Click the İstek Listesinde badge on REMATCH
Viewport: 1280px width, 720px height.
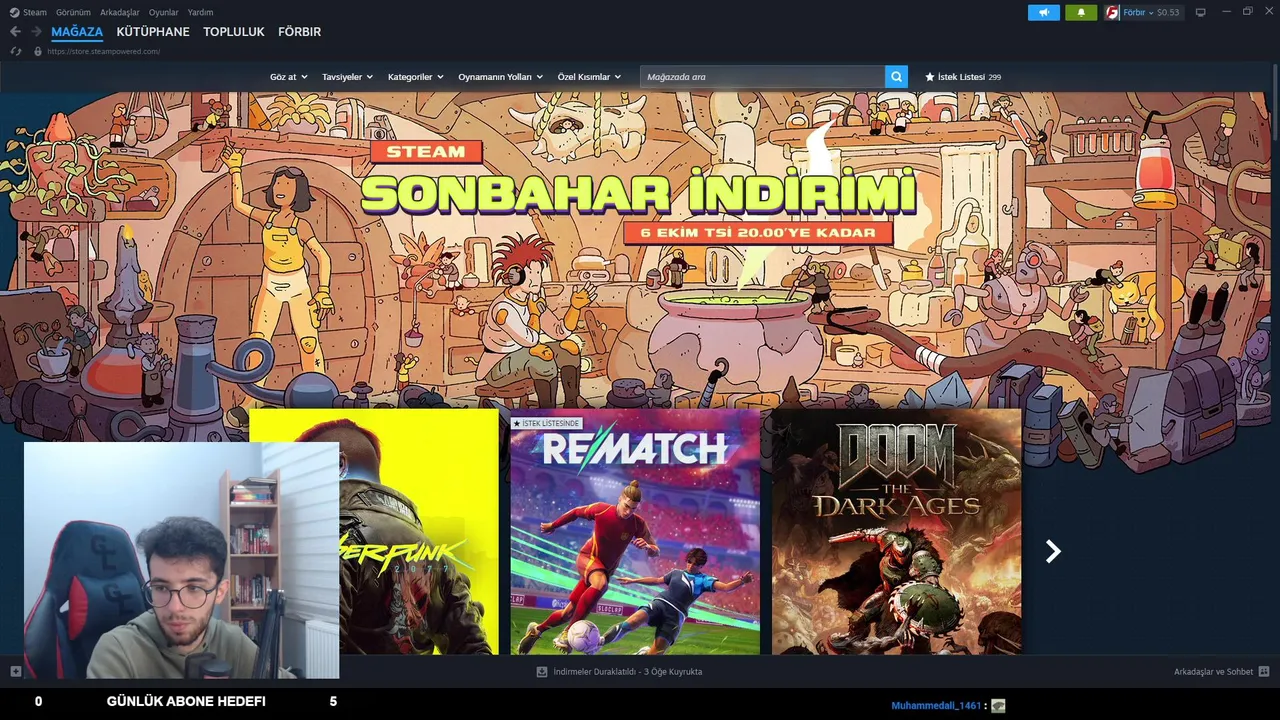pos(546,423)
